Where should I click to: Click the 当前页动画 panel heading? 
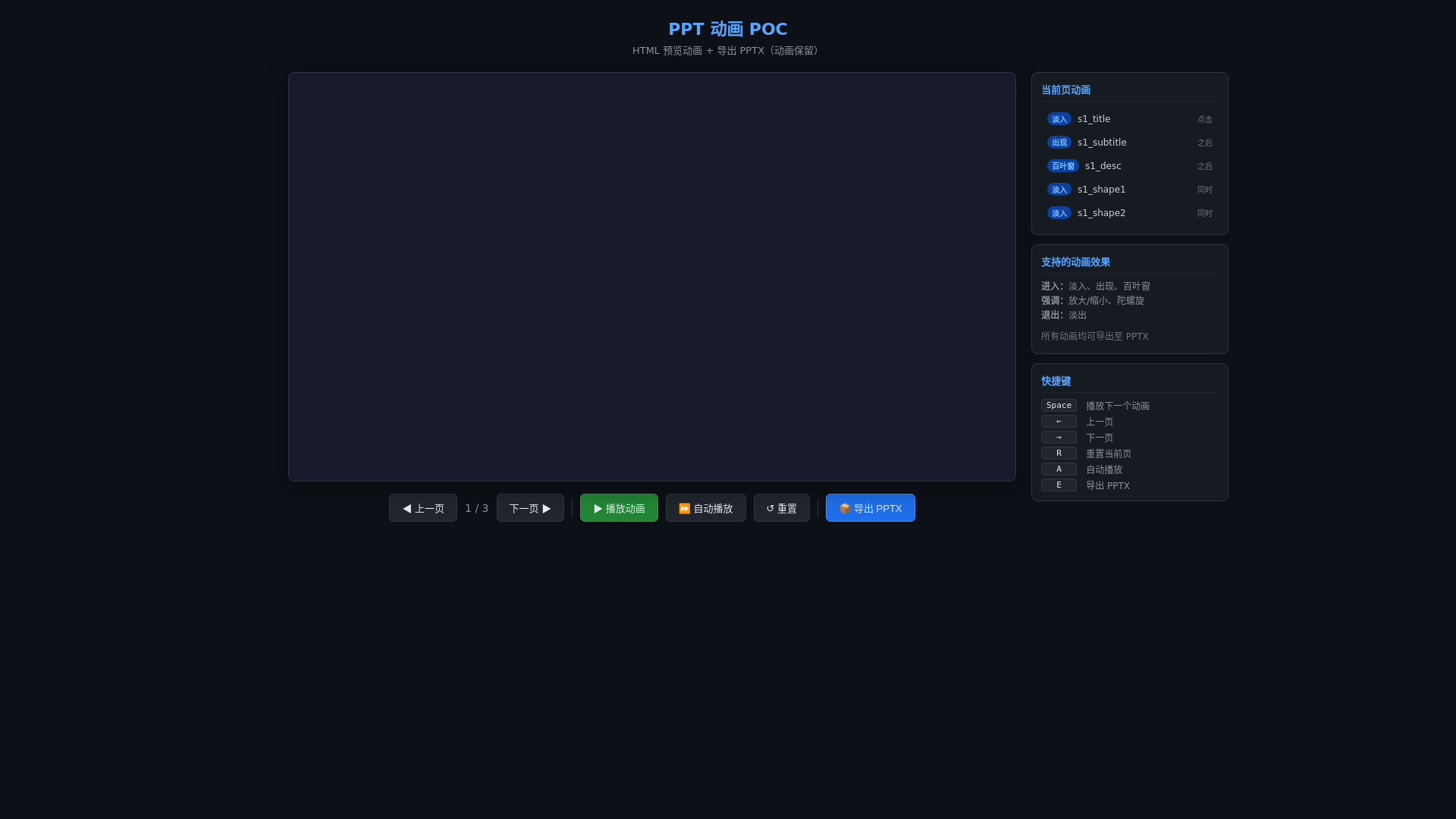coord(1065,90)
